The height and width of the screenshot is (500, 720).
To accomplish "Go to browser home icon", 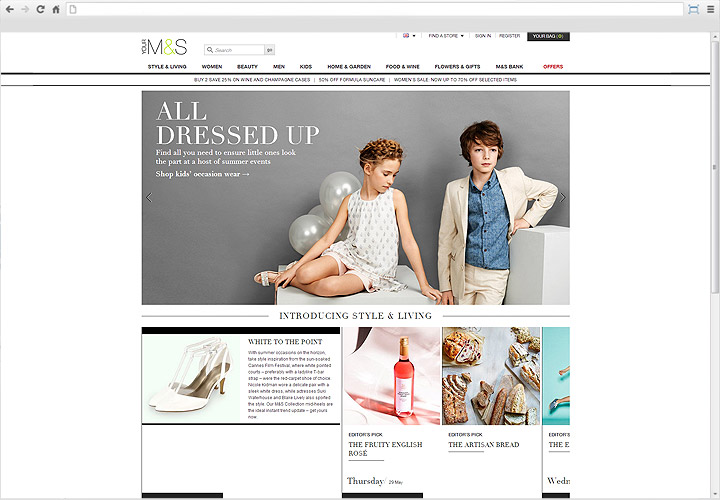I will coord(56,9).
